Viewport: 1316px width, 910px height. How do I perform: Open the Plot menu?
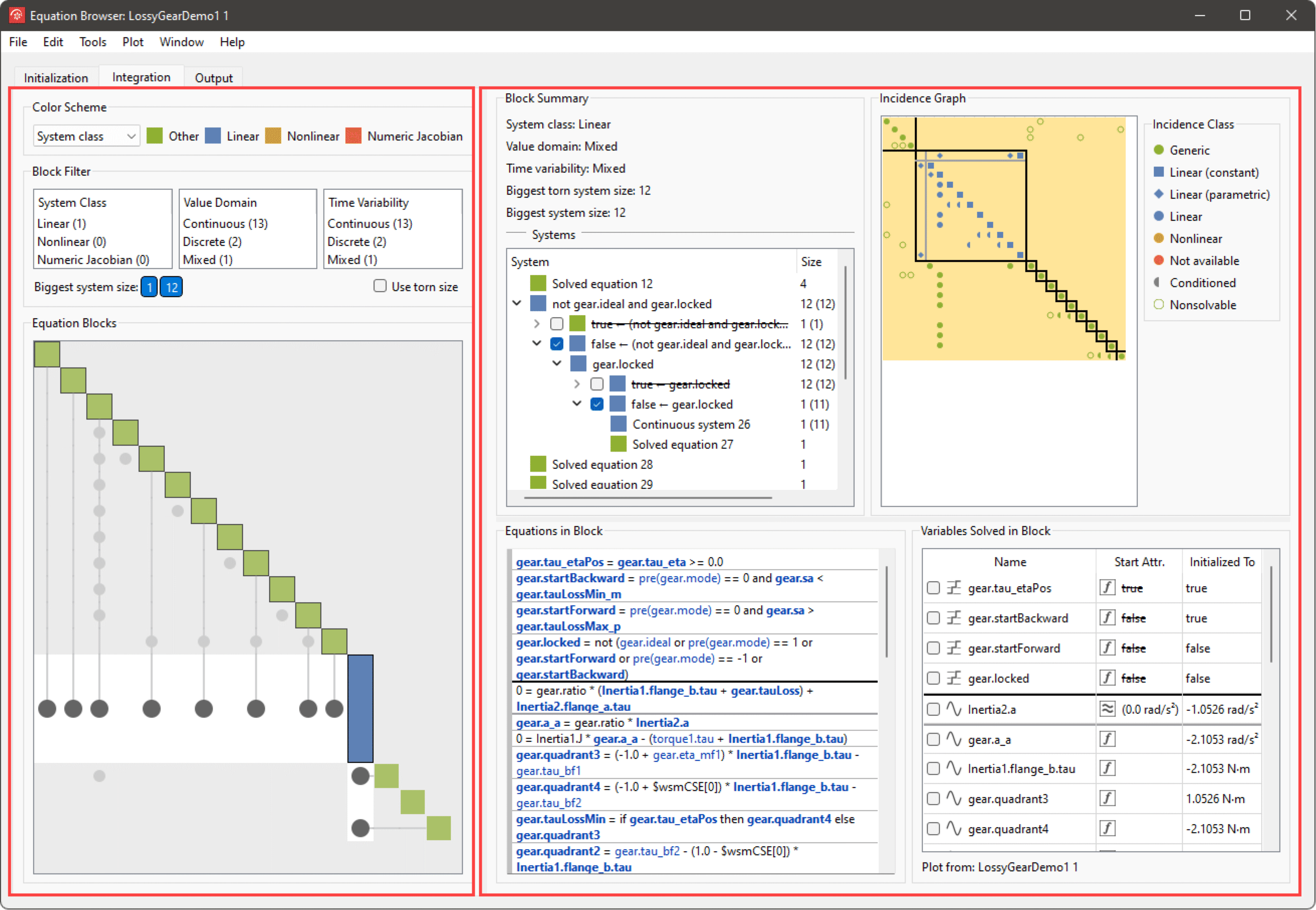click(x=132, y=42)
